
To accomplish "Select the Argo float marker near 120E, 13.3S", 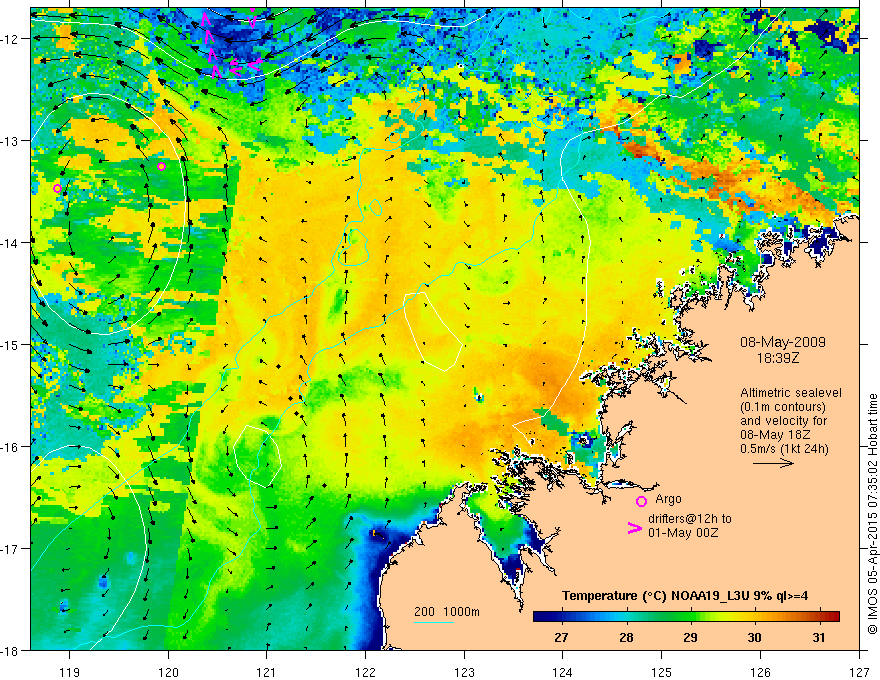I will (x=162, y=166).
